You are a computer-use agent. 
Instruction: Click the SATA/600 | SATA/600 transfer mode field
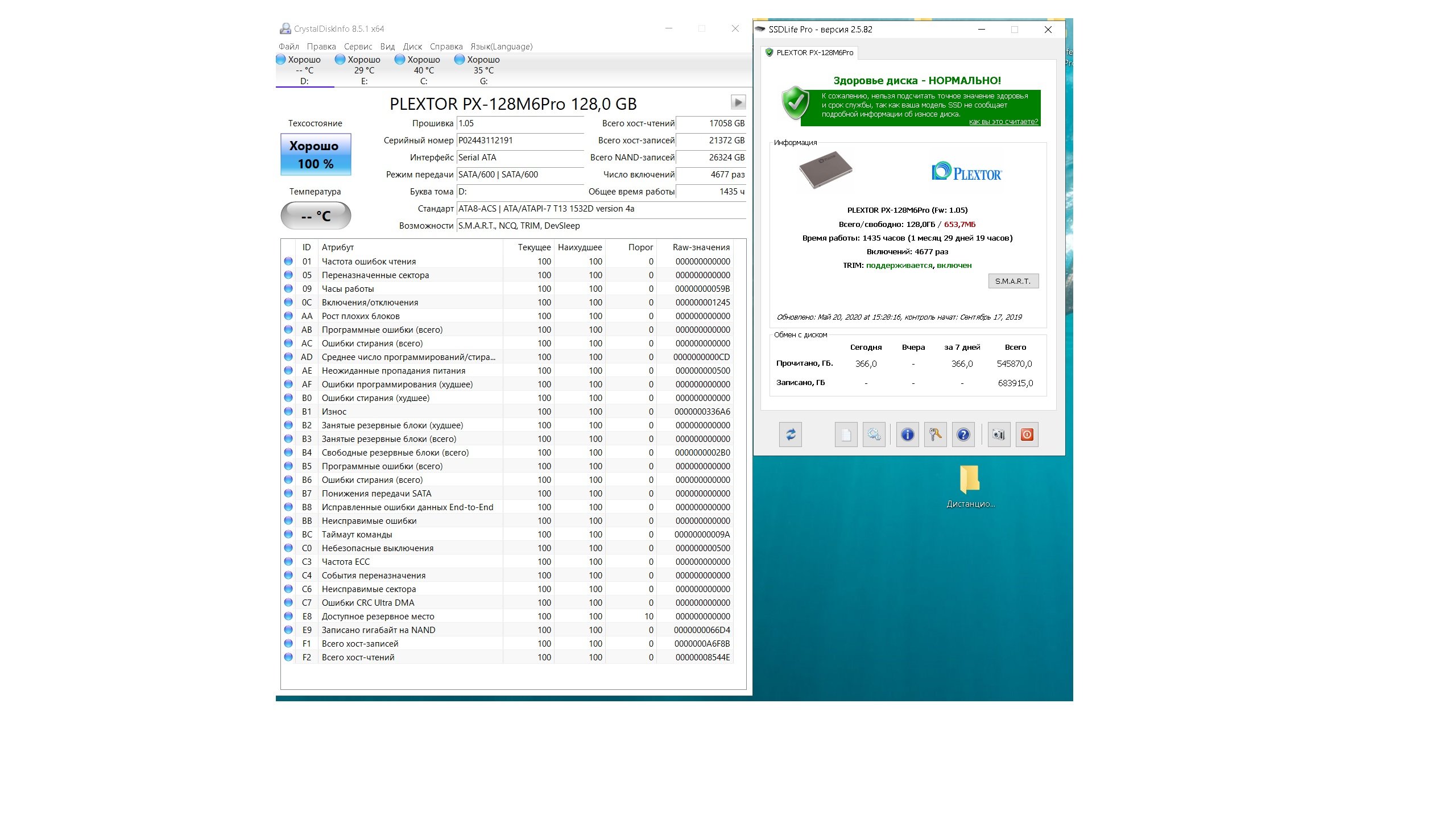(520, 175)
